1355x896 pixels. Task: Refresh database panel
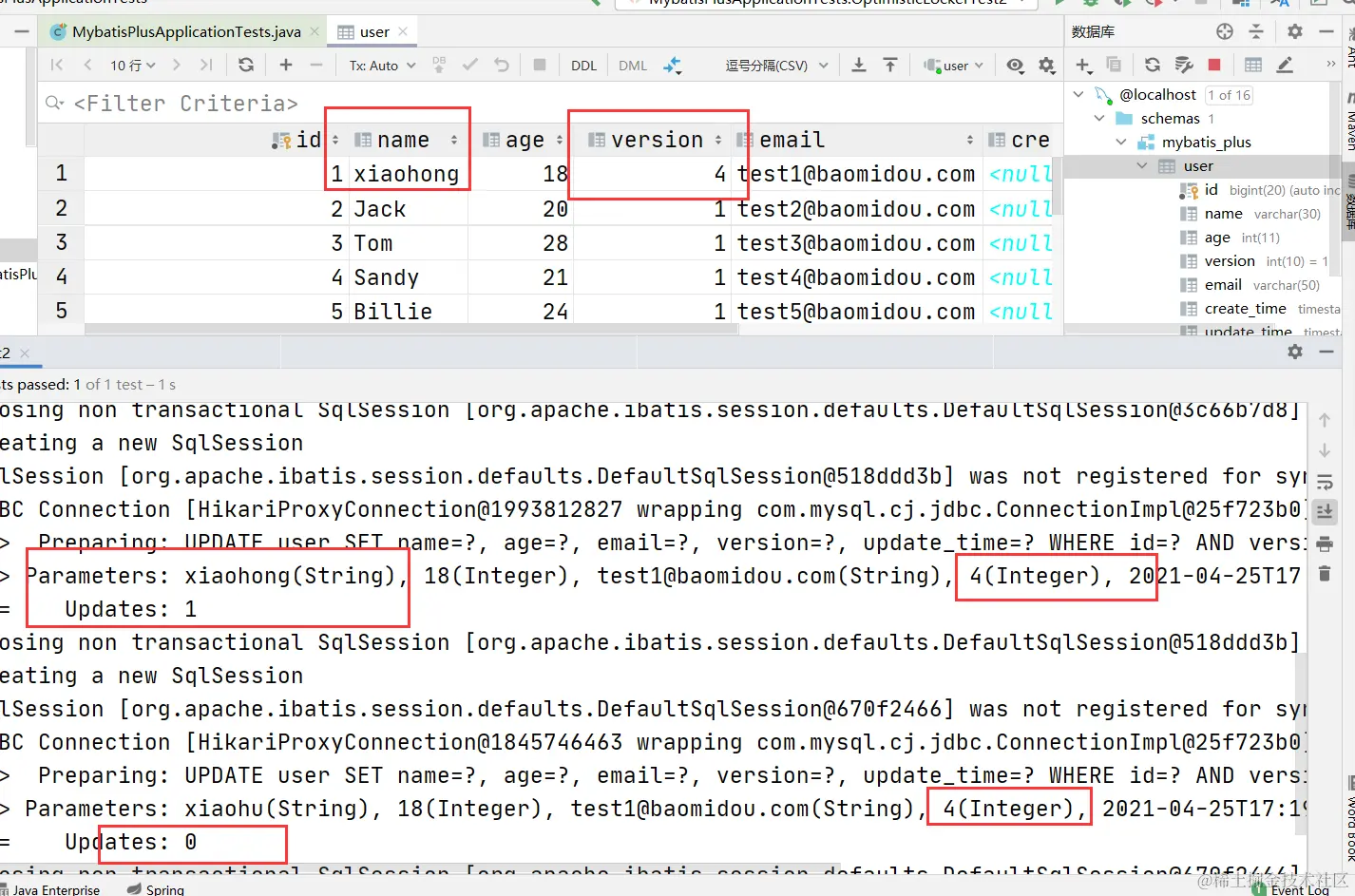coord(1153,65)
